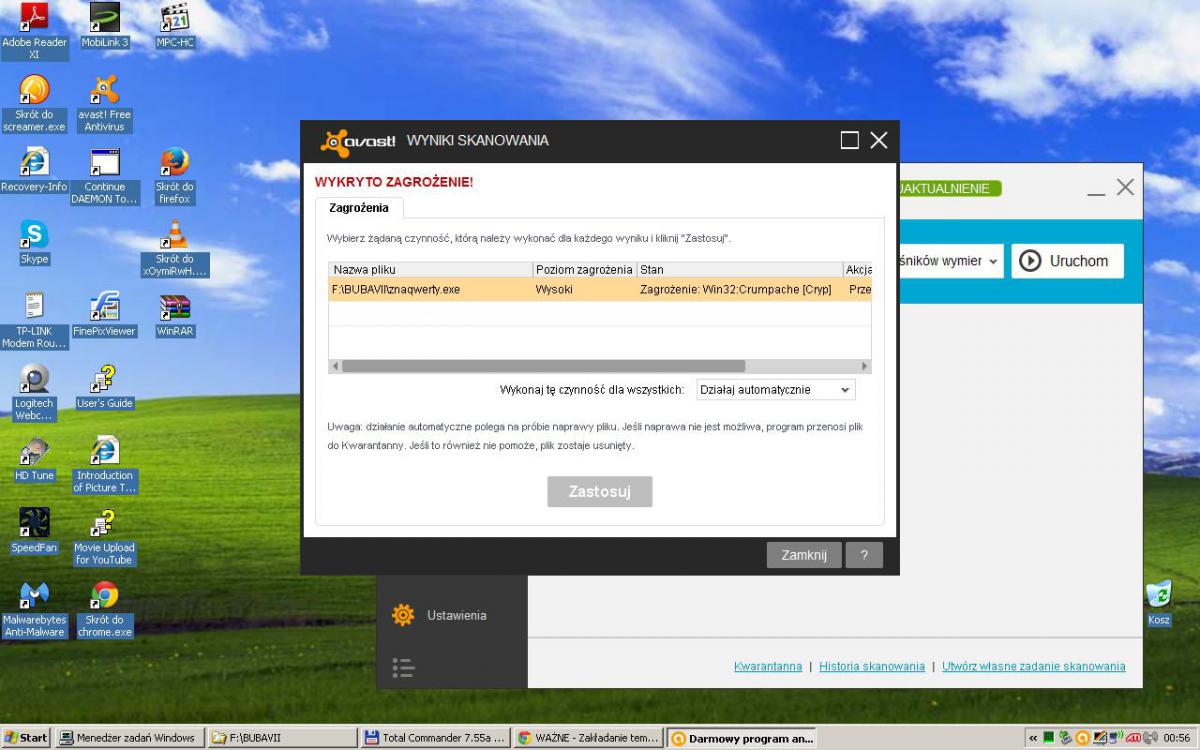Image resolution: width=1200 pixels, height=750 pixels.
Task: Click the Win32:Crumpache [Cryp] threat cell
Action: [735, 290]
